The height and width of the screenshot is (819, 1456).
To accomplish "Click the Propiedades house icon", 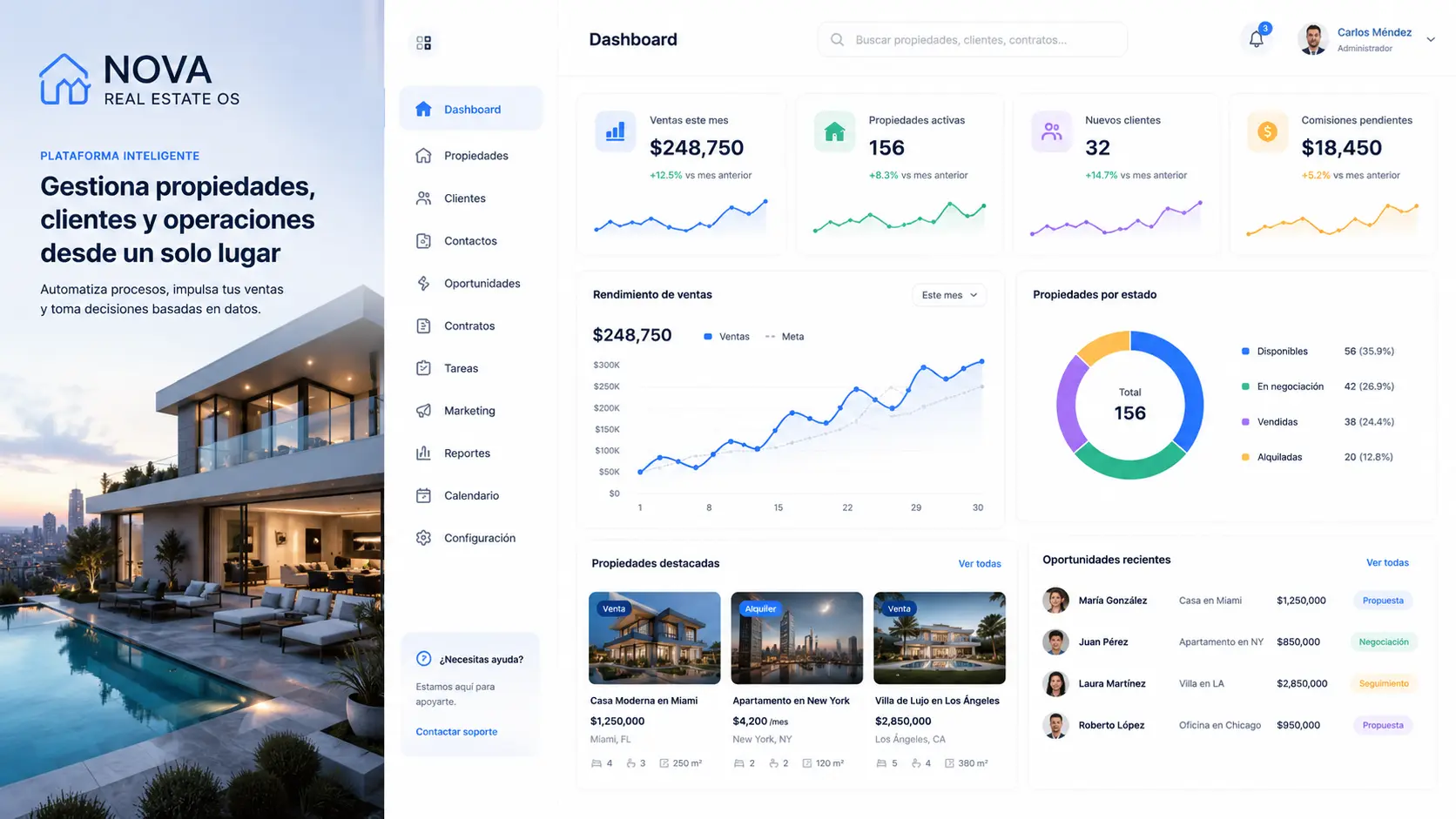I will 423,155.
